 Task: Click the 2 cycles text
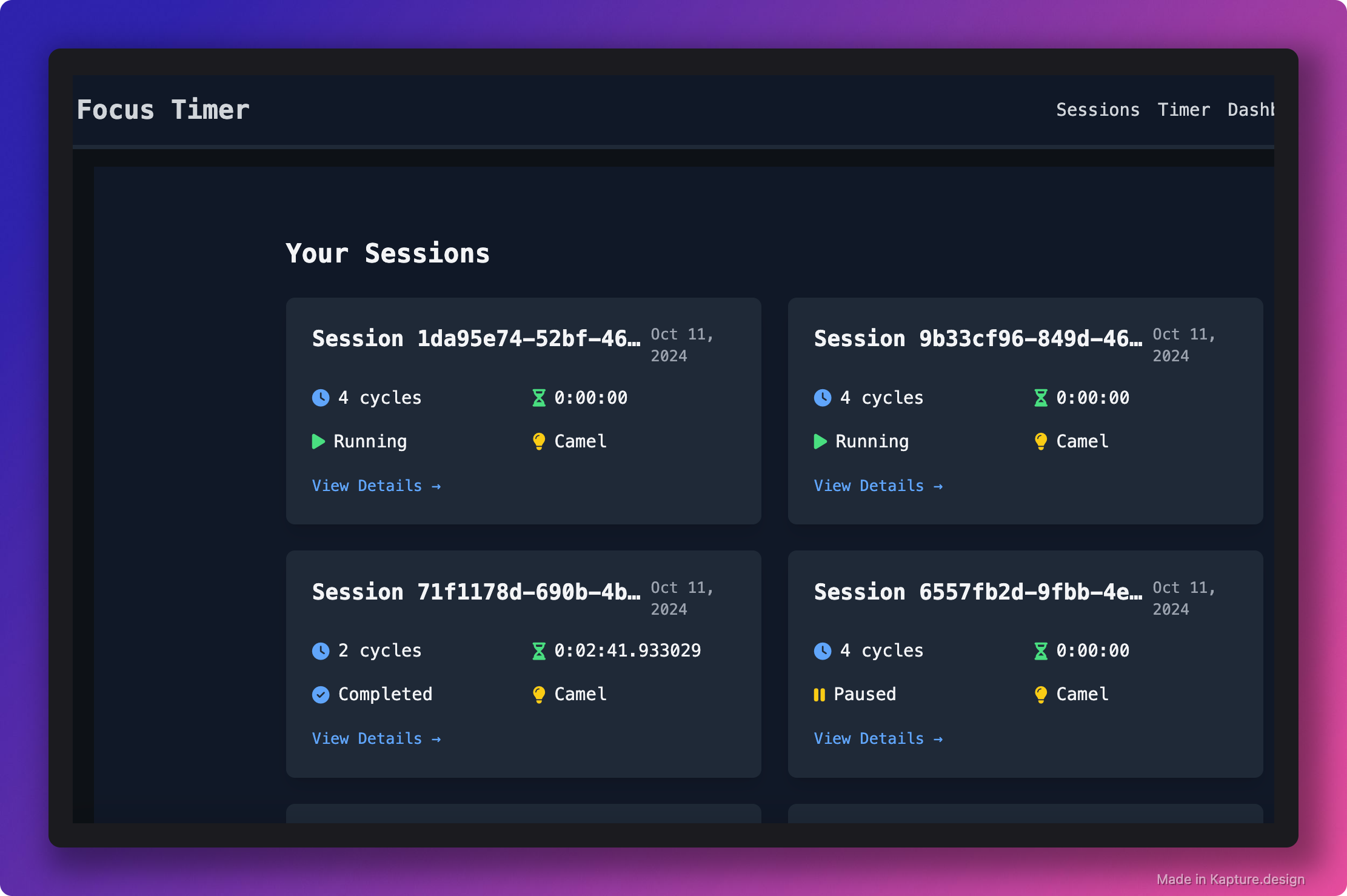(379, 650)
